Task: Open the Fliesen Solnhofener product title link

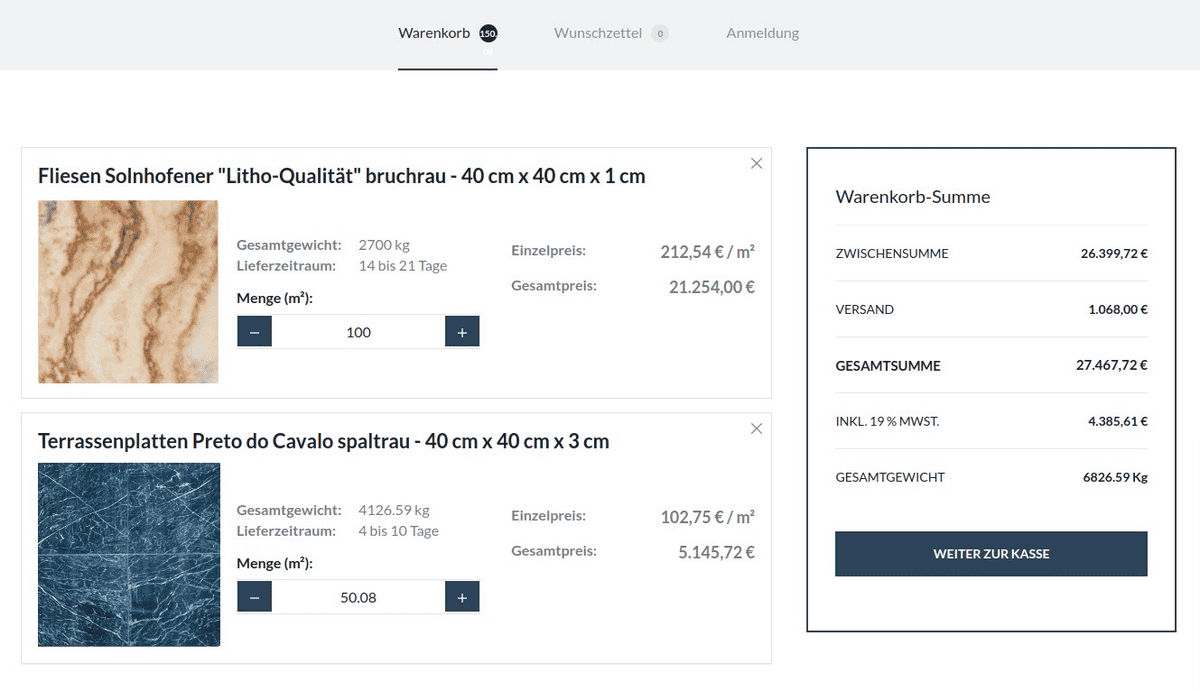Action: click(x=341, y=176)
